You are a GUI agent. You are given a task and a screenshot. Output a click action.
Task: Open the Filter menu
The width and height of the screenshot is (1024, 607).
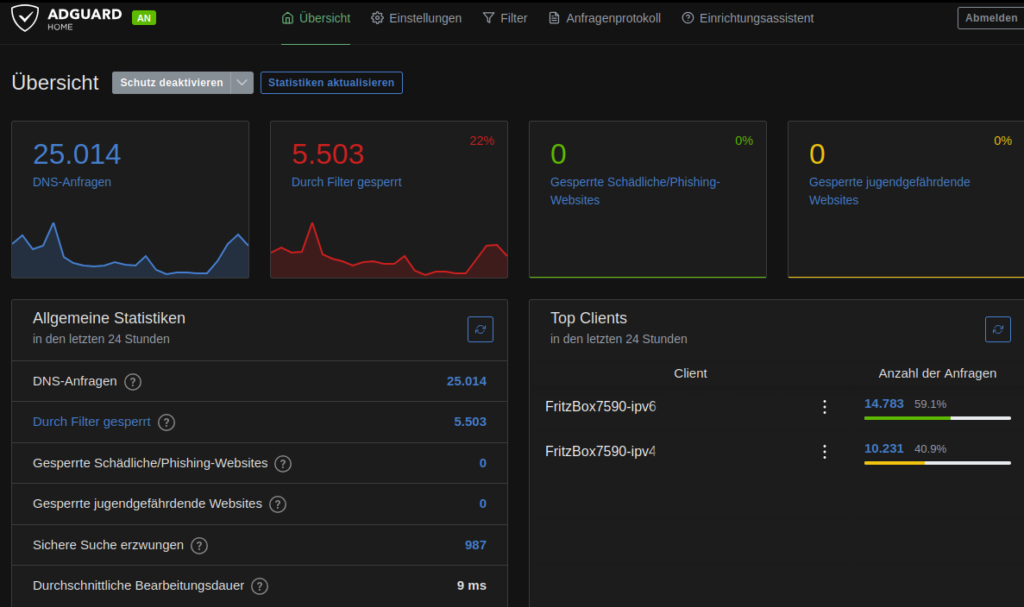pos(504,18)
